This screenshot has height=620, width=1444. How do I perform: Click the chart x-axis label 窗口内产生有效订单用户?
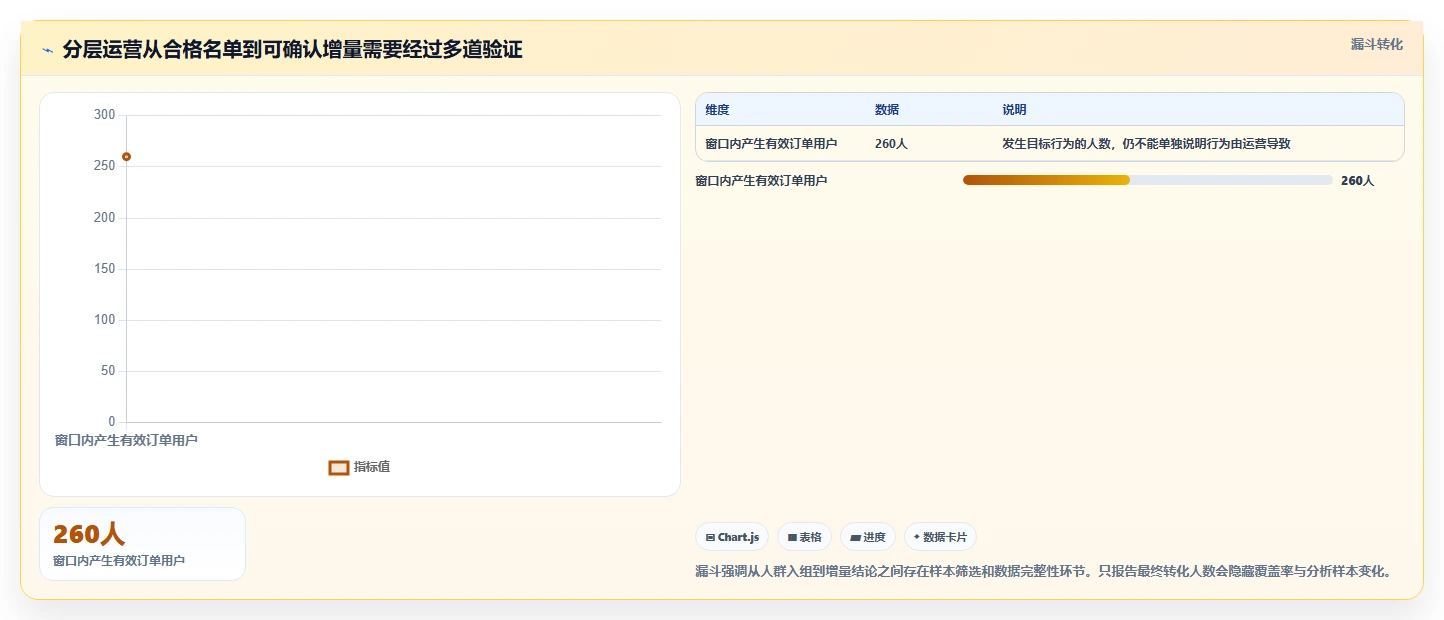coord(126,440)
